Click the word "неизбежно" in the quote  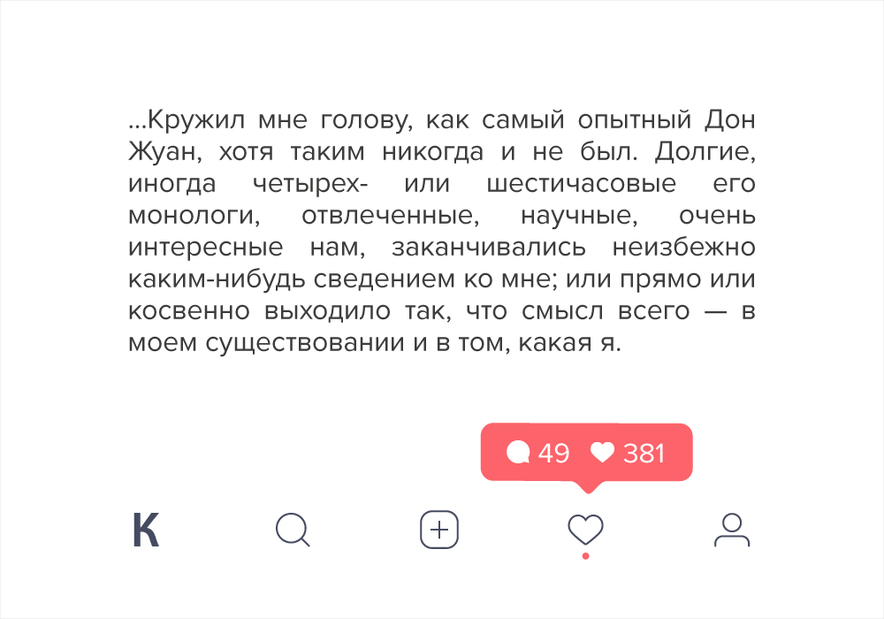pyautogui.click(x=684, y=247)
